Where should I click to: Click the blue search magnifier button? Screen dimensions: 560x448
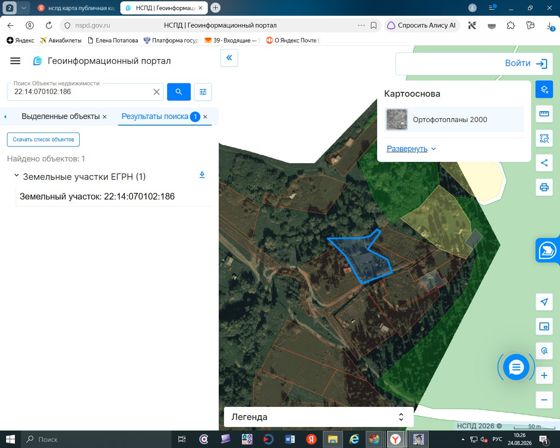tap(179, 92)
